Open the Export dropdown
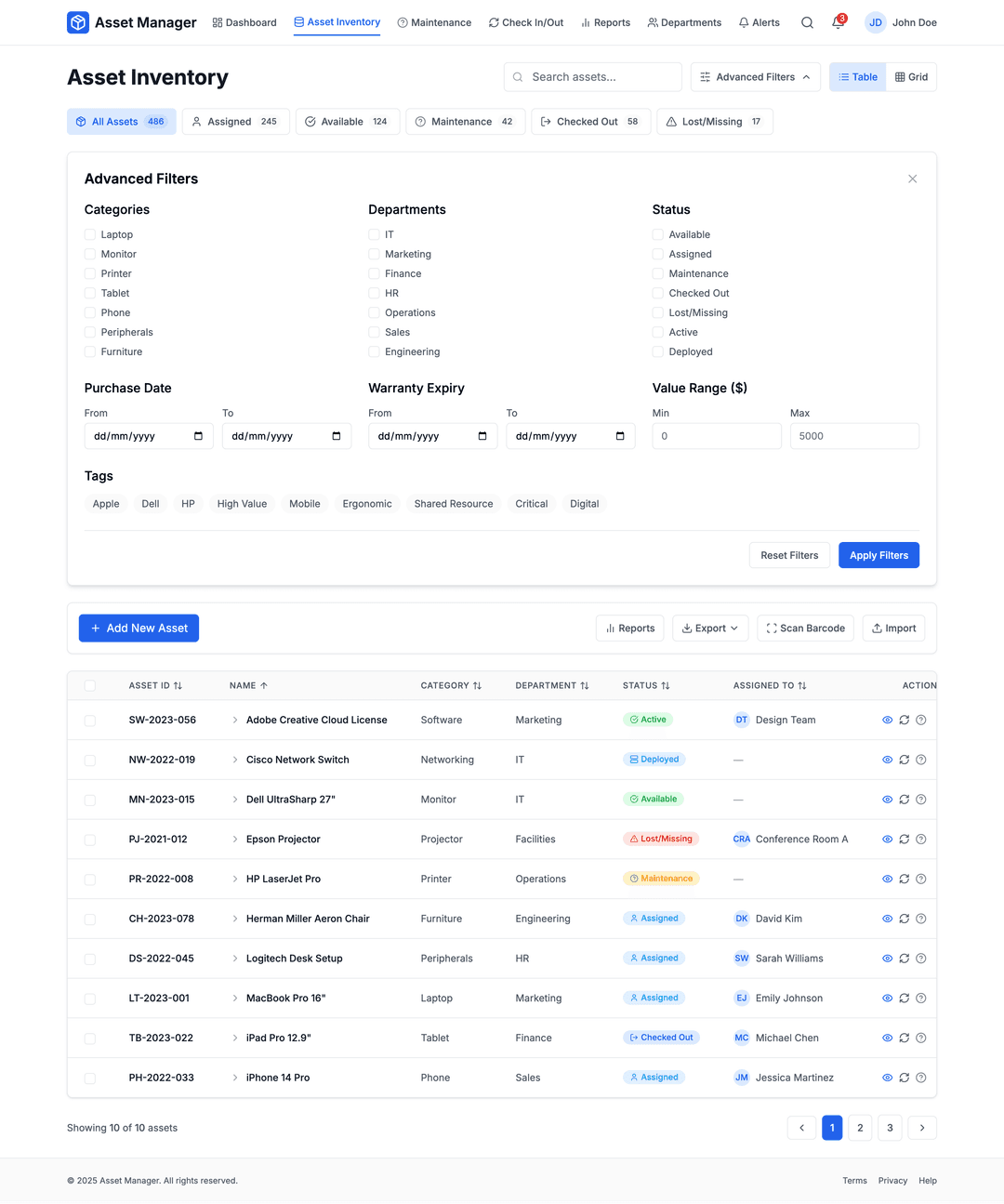 coord(709,628)
